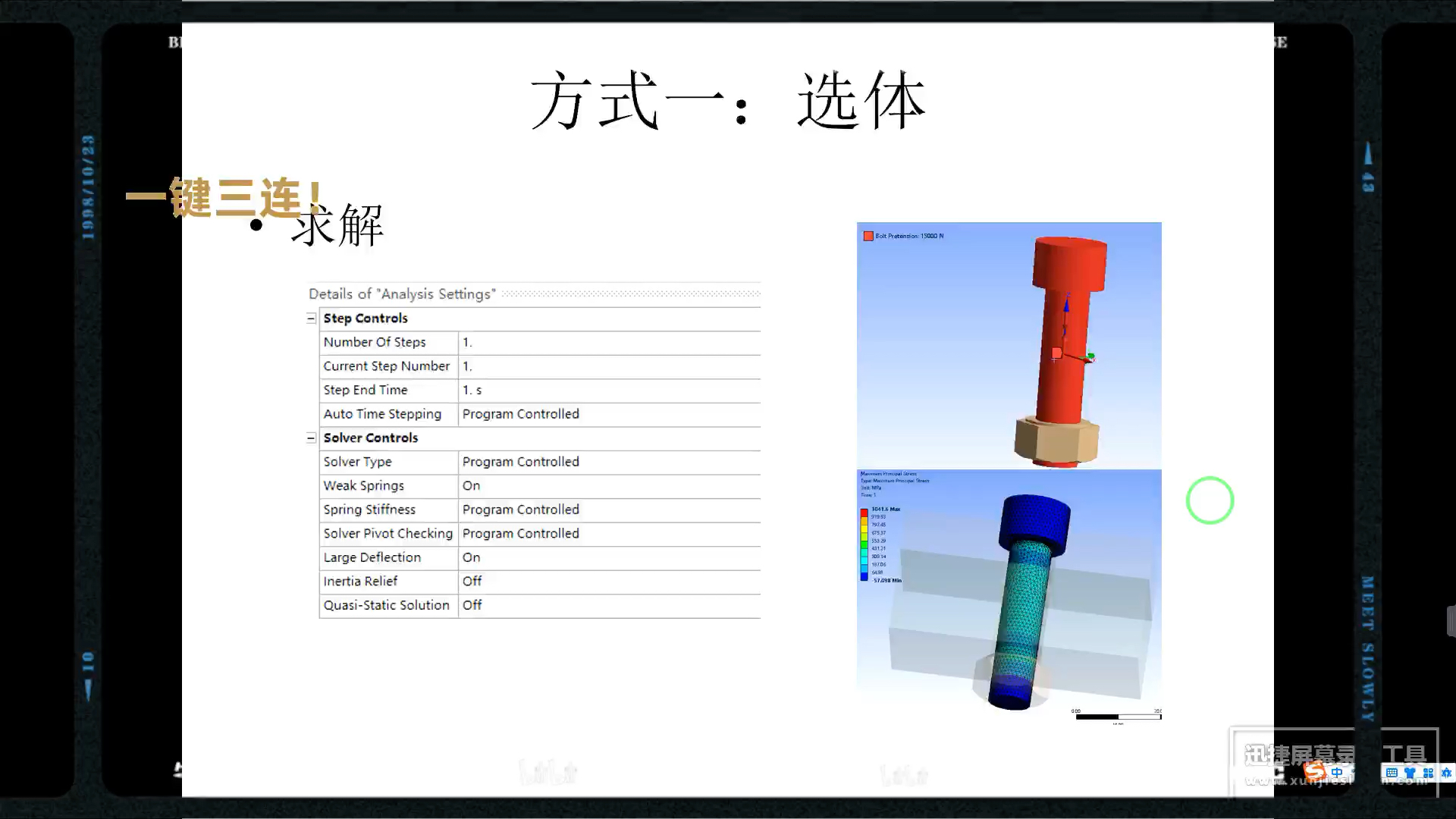Click the Sogou input method S logo

coord(1315,773)
